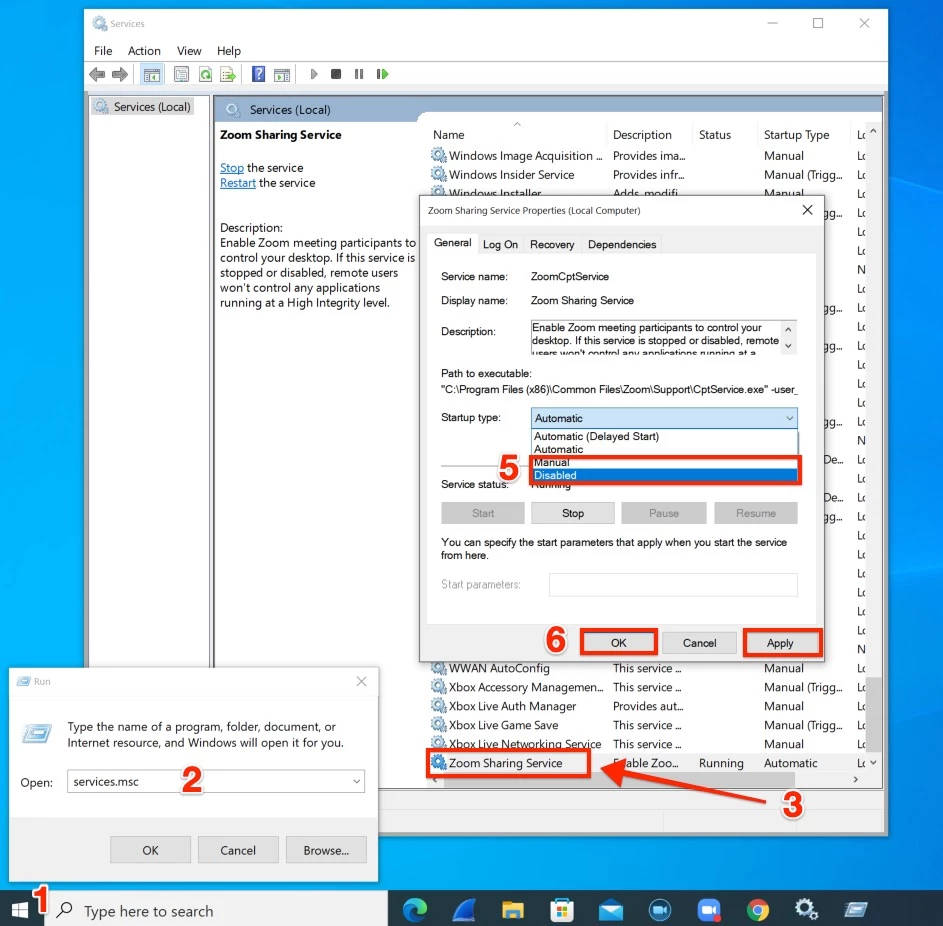943x926 pixels.
Task: Switch to the Recovery tab
Action: 552,245
